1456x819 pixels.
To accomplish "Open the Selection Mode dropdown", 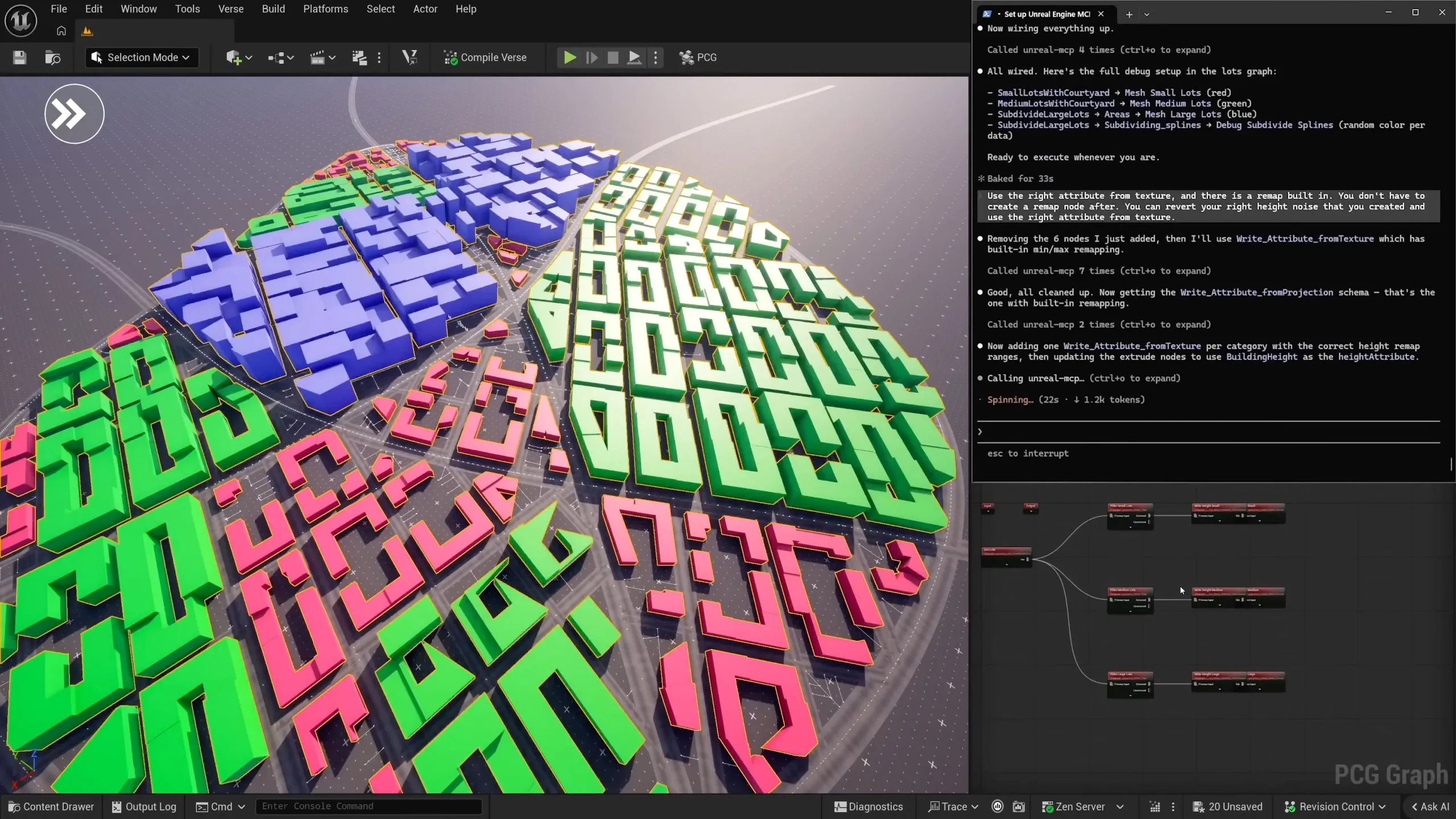I will coord(142,57).
